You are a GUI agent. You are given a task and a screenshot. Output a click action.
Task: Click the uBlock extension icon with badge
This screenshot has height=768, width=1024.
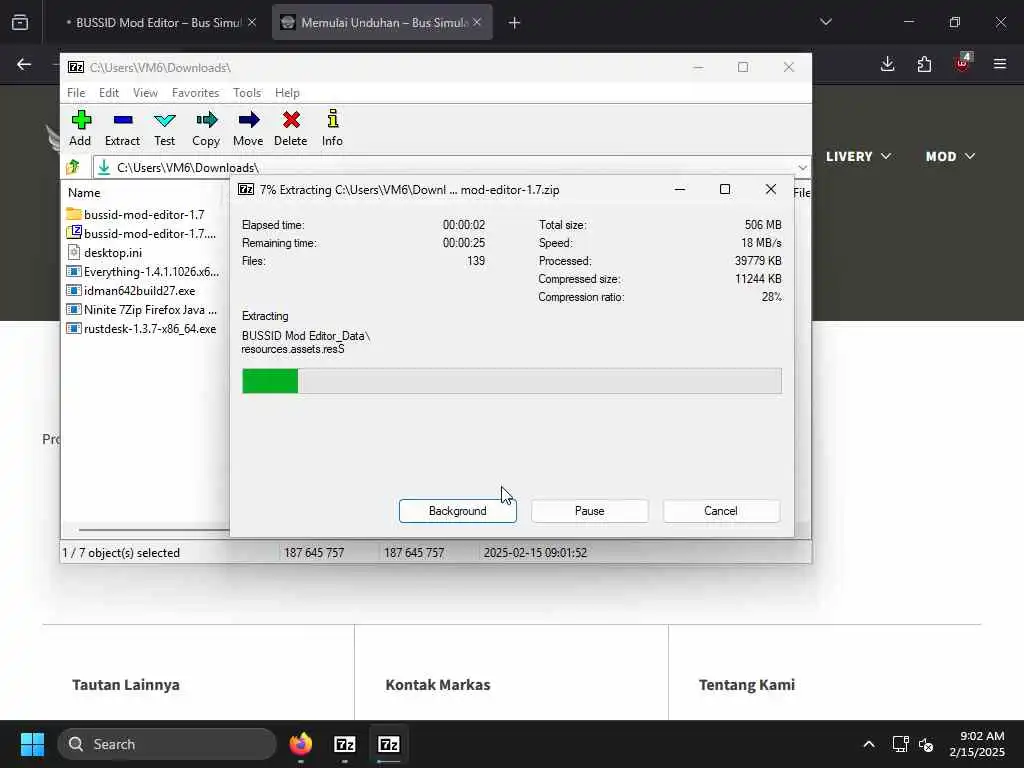[x=962, y=63]
